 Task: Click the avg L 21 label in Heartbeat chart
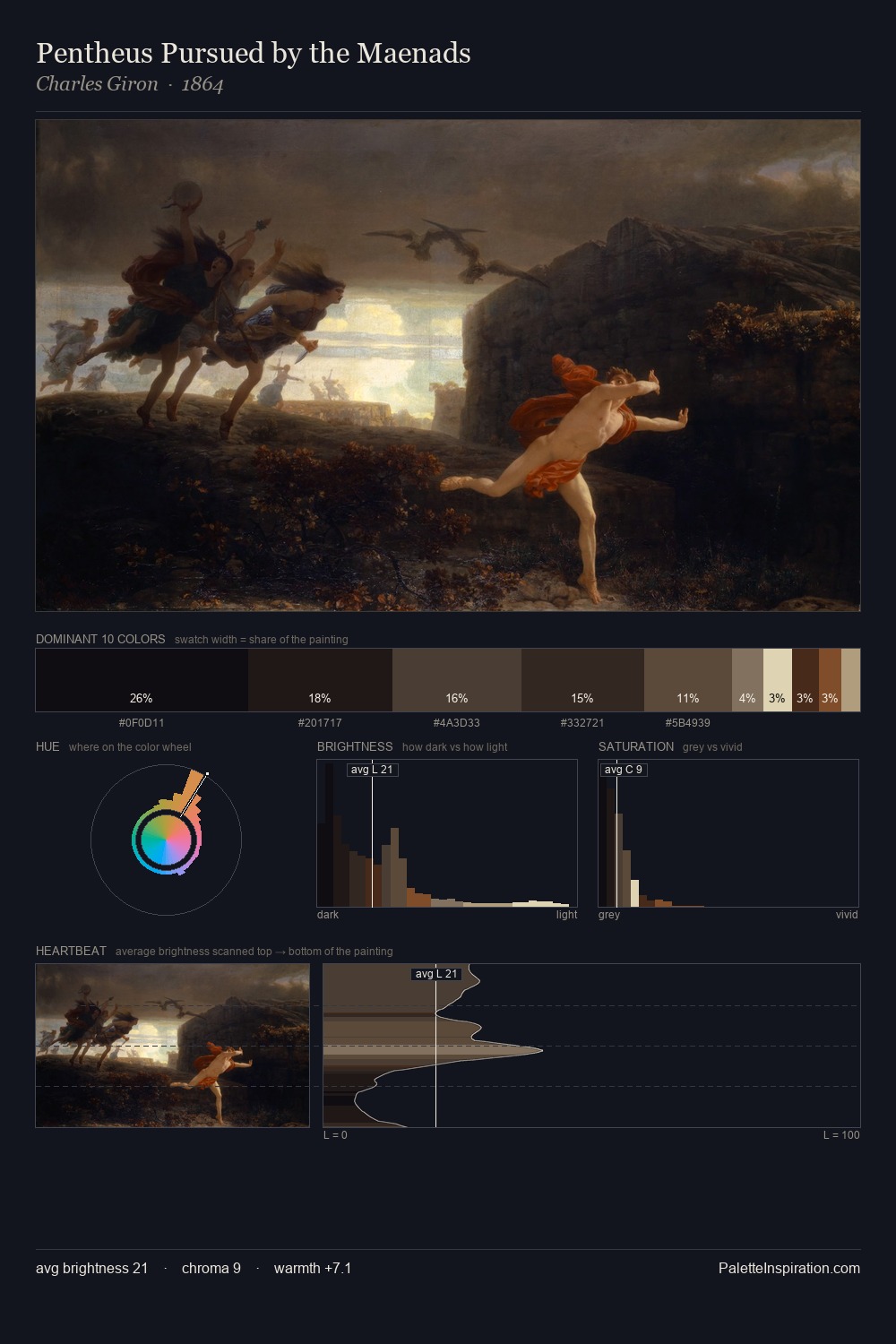pos(436,974)
